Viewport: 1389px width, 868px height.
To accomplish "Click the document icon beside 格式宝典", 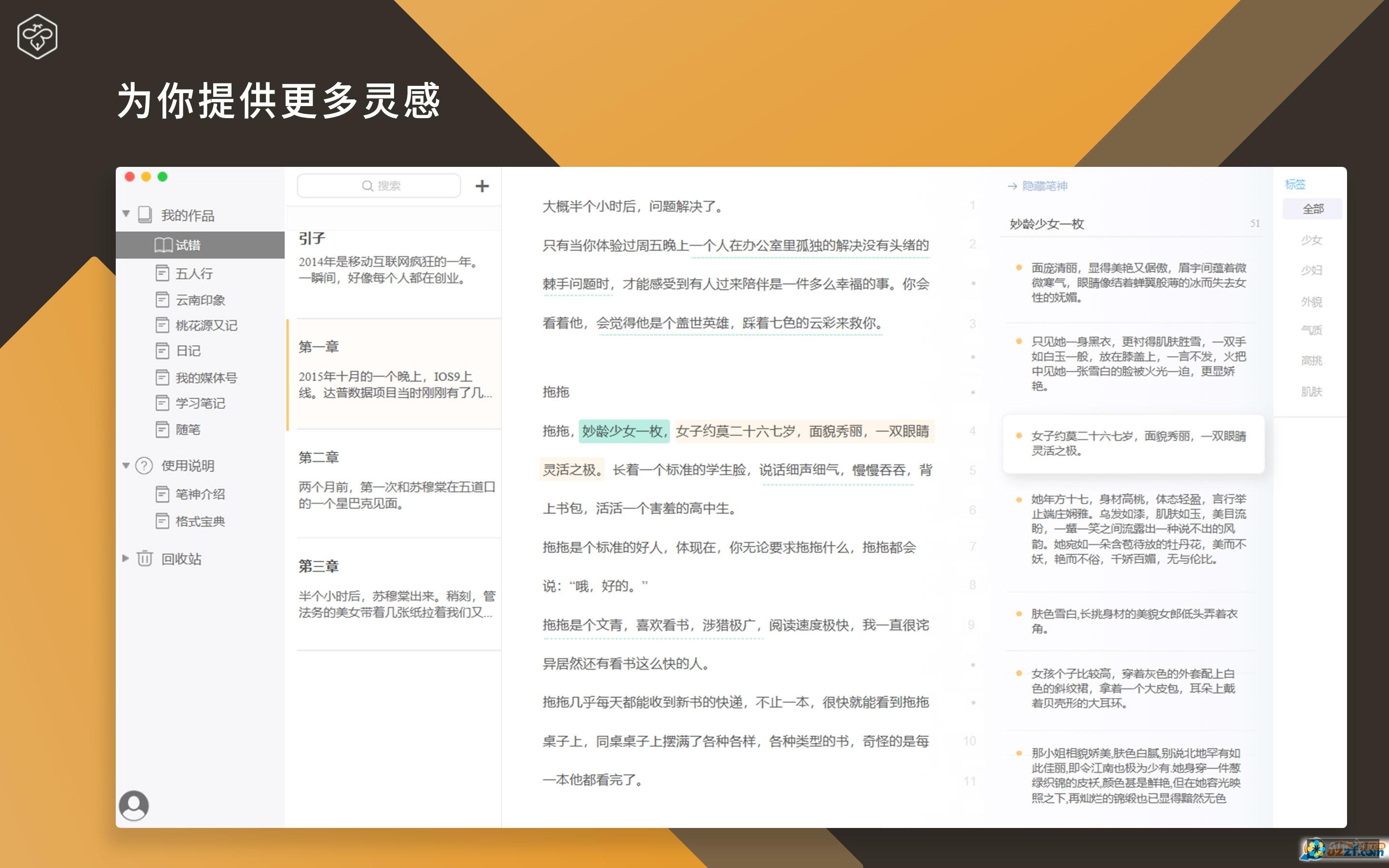I will tap(163, 521).
